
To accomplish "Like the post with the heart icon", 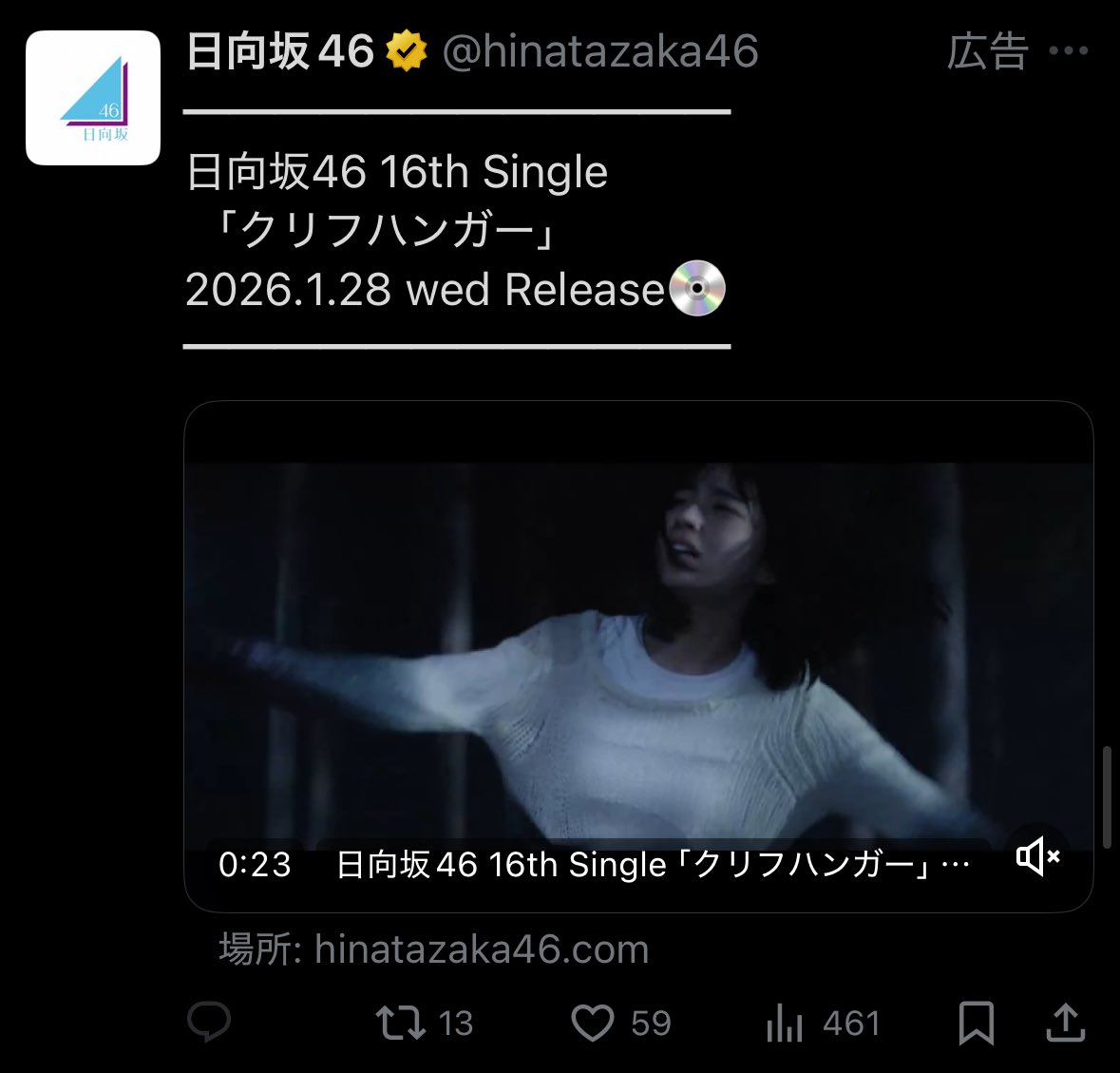I will coord(592,1023).
